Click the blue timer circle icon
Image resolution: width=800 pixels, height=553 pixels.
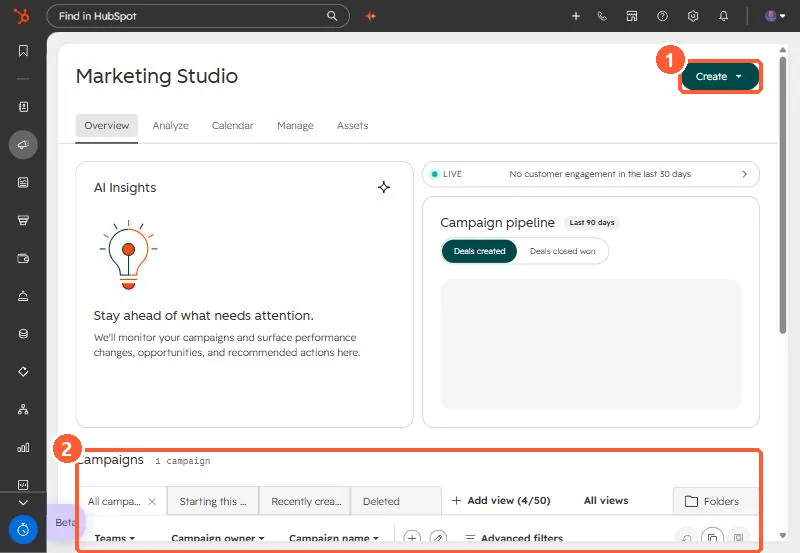23,530
